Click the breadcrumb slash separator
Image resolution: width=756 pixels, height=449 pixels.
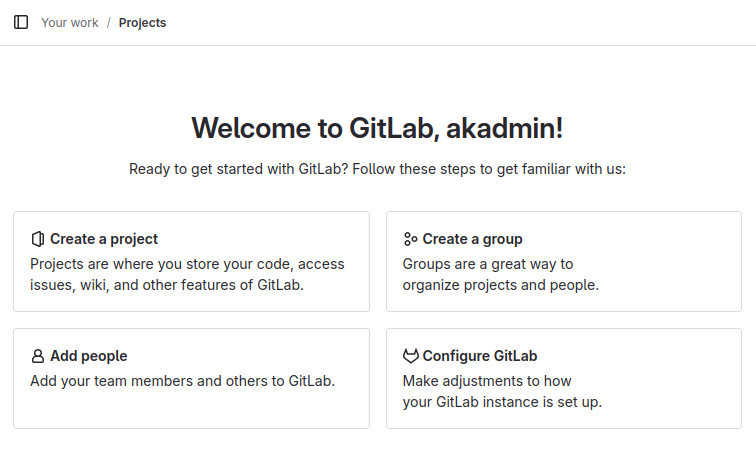click(x=109, y=22)
